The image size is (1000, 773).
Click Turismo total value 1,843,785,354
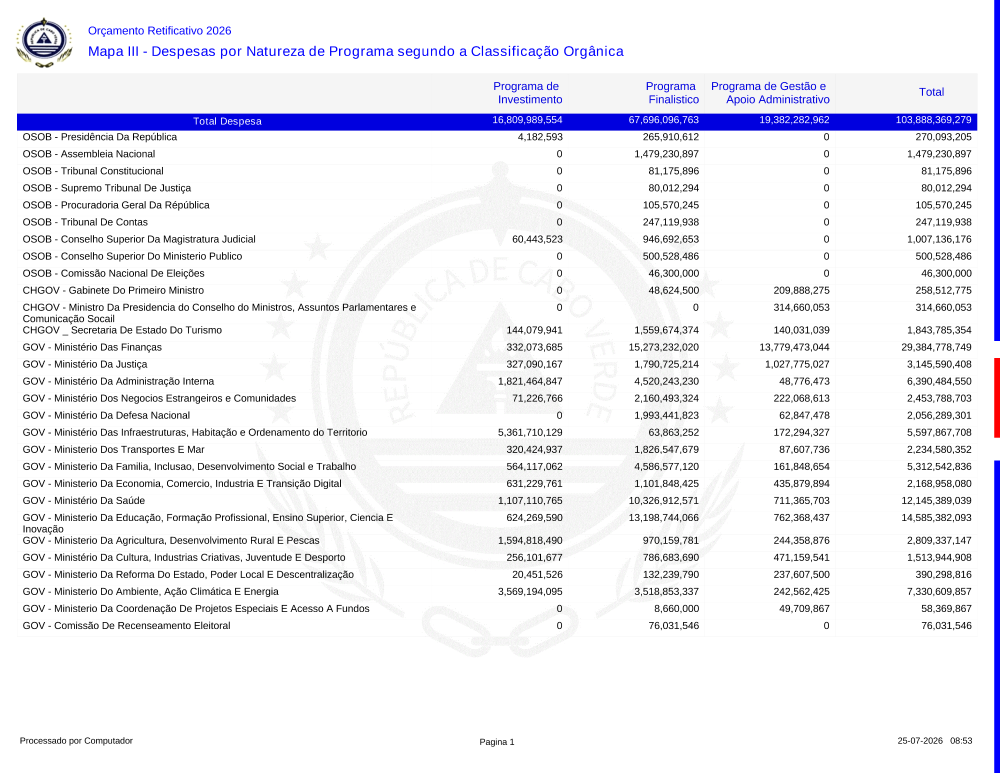(939, 330)
